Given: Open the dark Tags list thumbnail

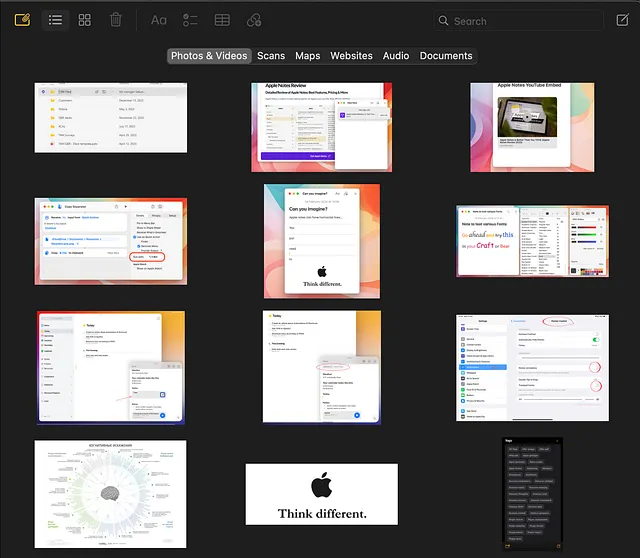Looking at the screenshot, I should point(532,494).
